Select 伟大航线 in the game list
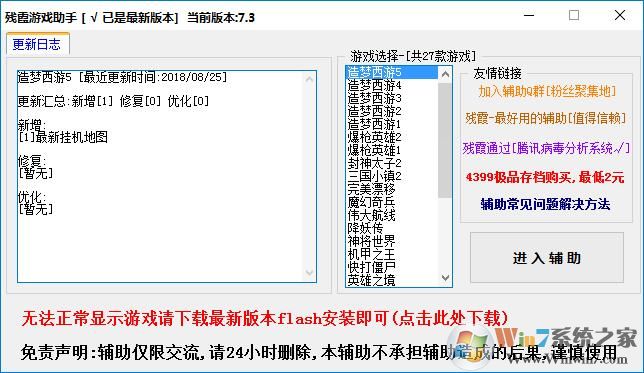This screenshot has width=644, height=373. 392,215
